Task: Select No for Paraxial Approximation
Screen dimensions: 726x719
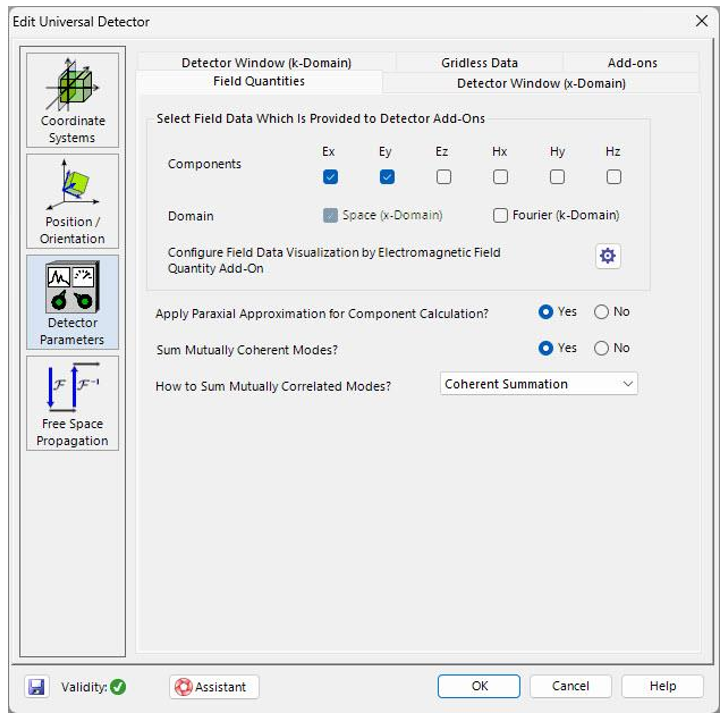Action: point(601,312)
